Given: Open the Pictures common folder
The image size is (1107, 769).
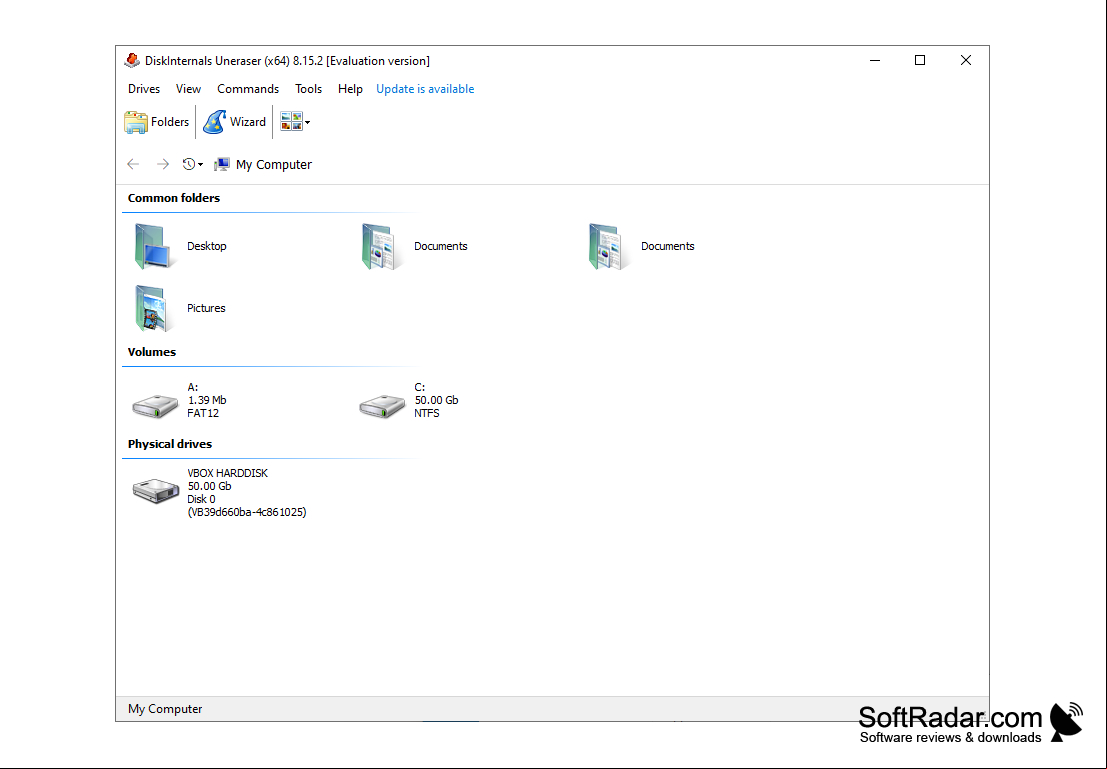Looking at the screenshot, I should (x=153, y=309).
